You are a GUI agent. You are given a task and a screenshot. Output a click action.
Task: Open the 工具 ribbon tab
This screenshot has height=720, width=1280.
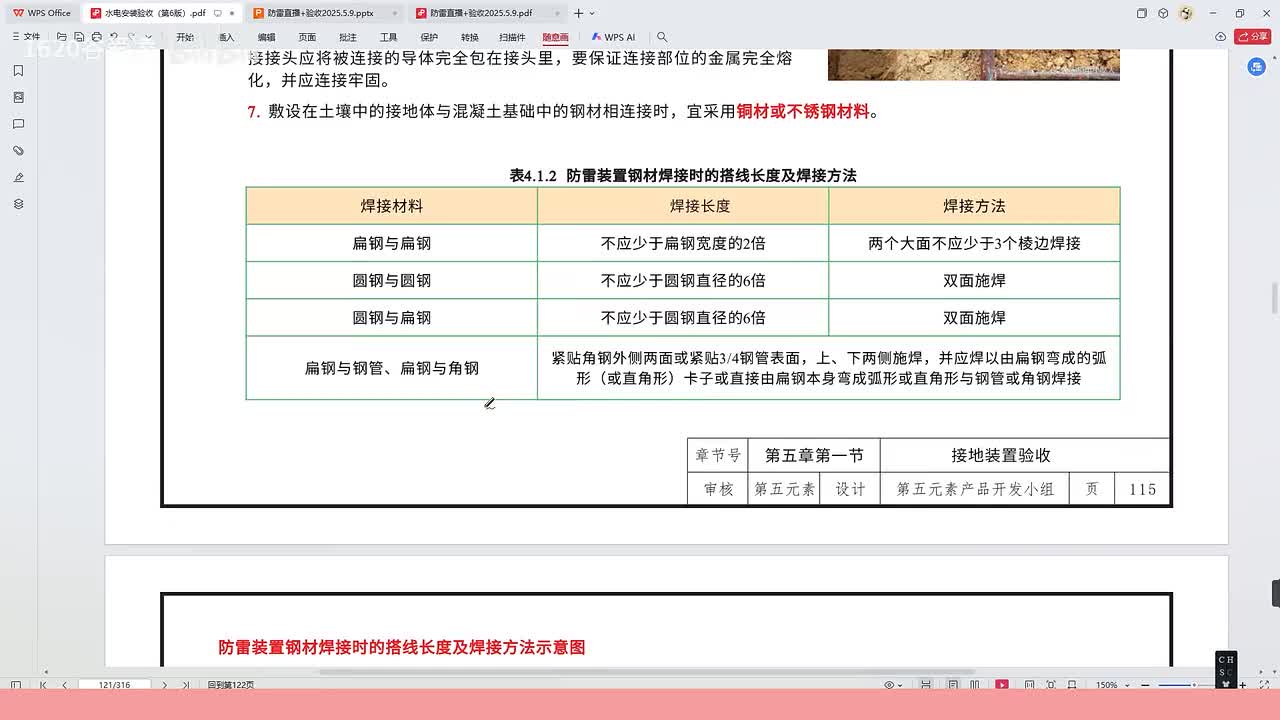click(388, 37)
